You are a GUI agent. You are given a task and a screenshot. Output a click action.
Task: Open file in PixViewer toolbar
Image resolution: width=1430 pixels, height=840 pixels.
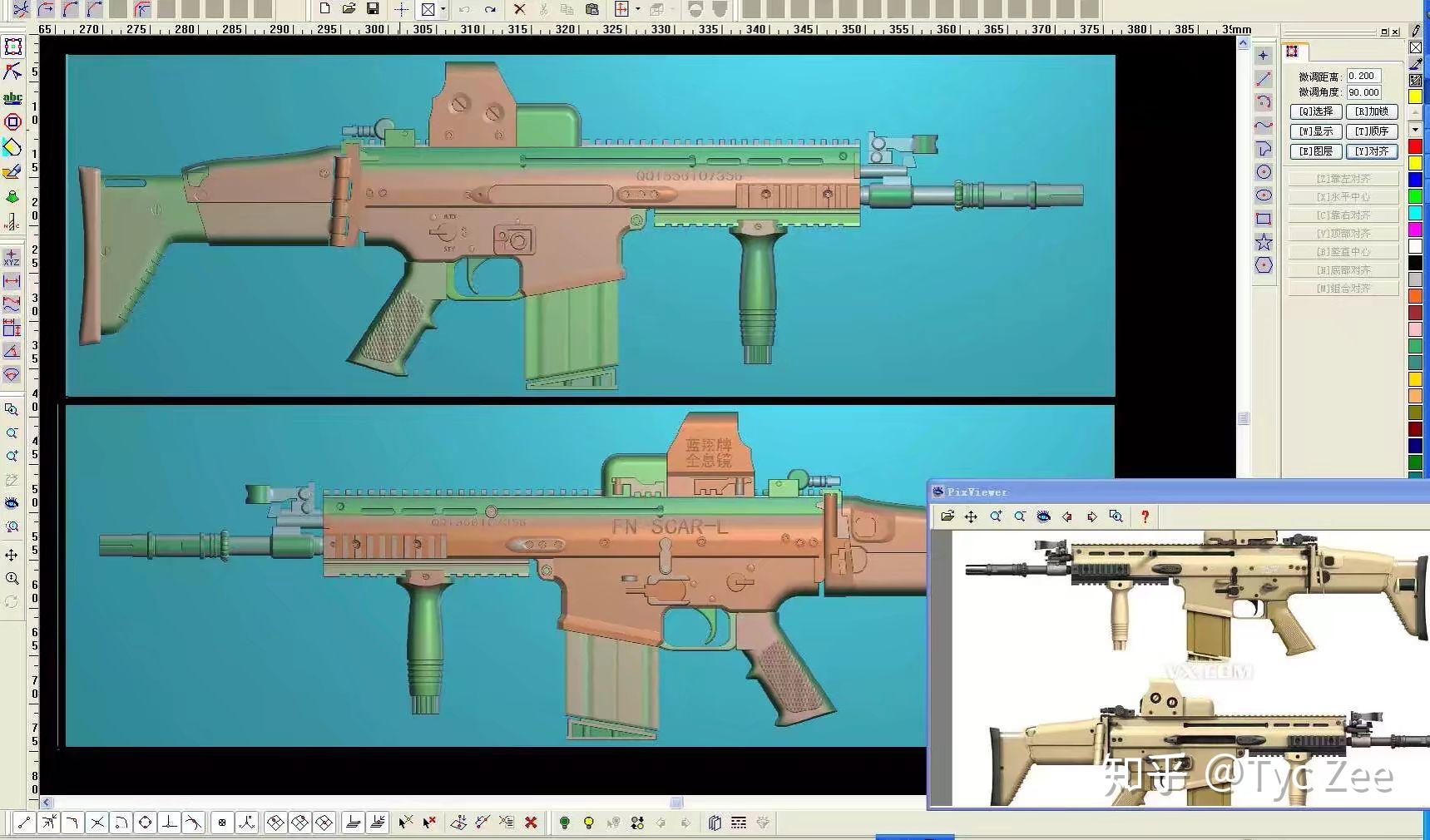click(948, 516)
